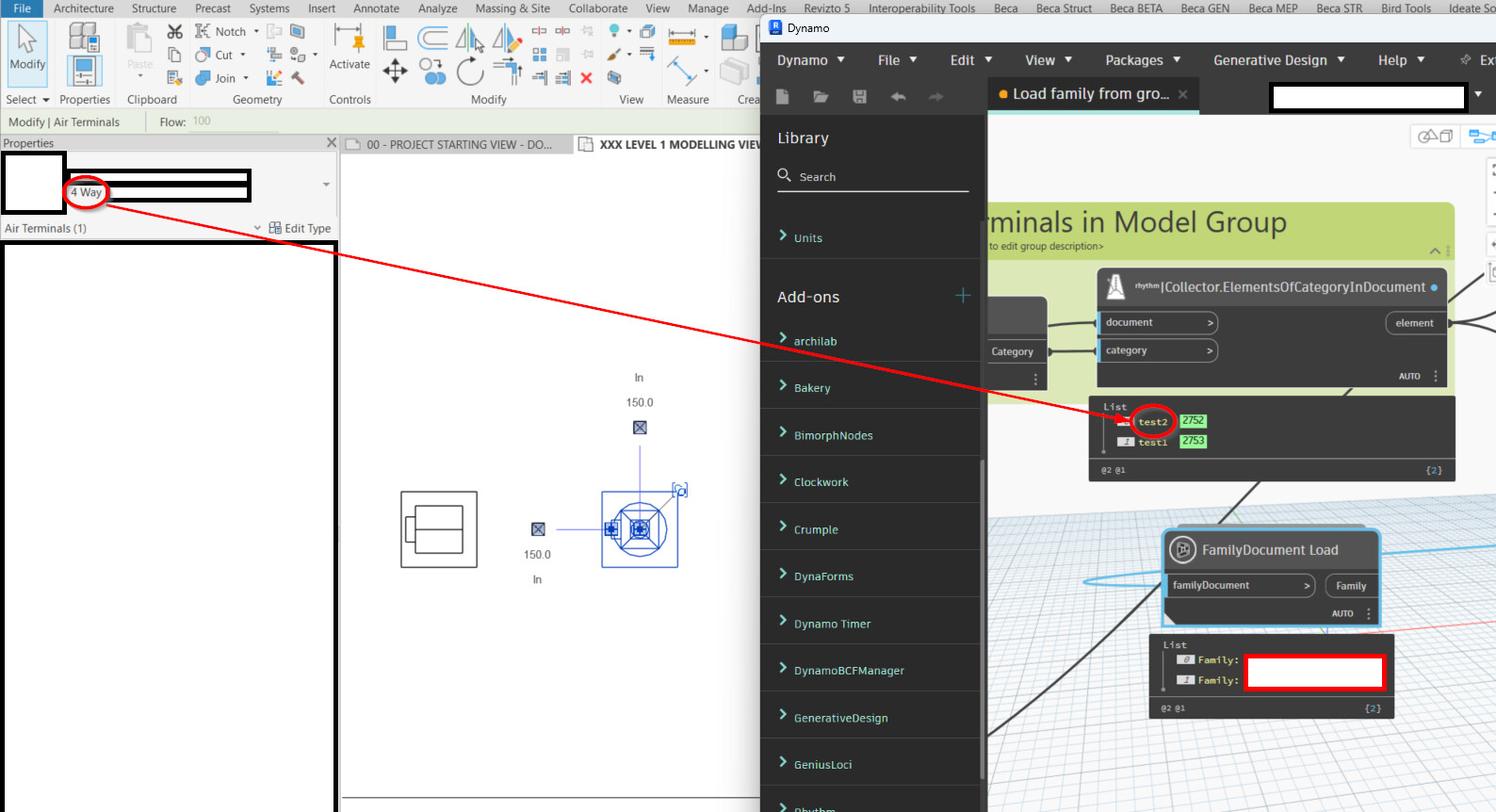The image size is (1496, 812).
Task: Open the Properties type selector dropdown
Action: point(326,185)
